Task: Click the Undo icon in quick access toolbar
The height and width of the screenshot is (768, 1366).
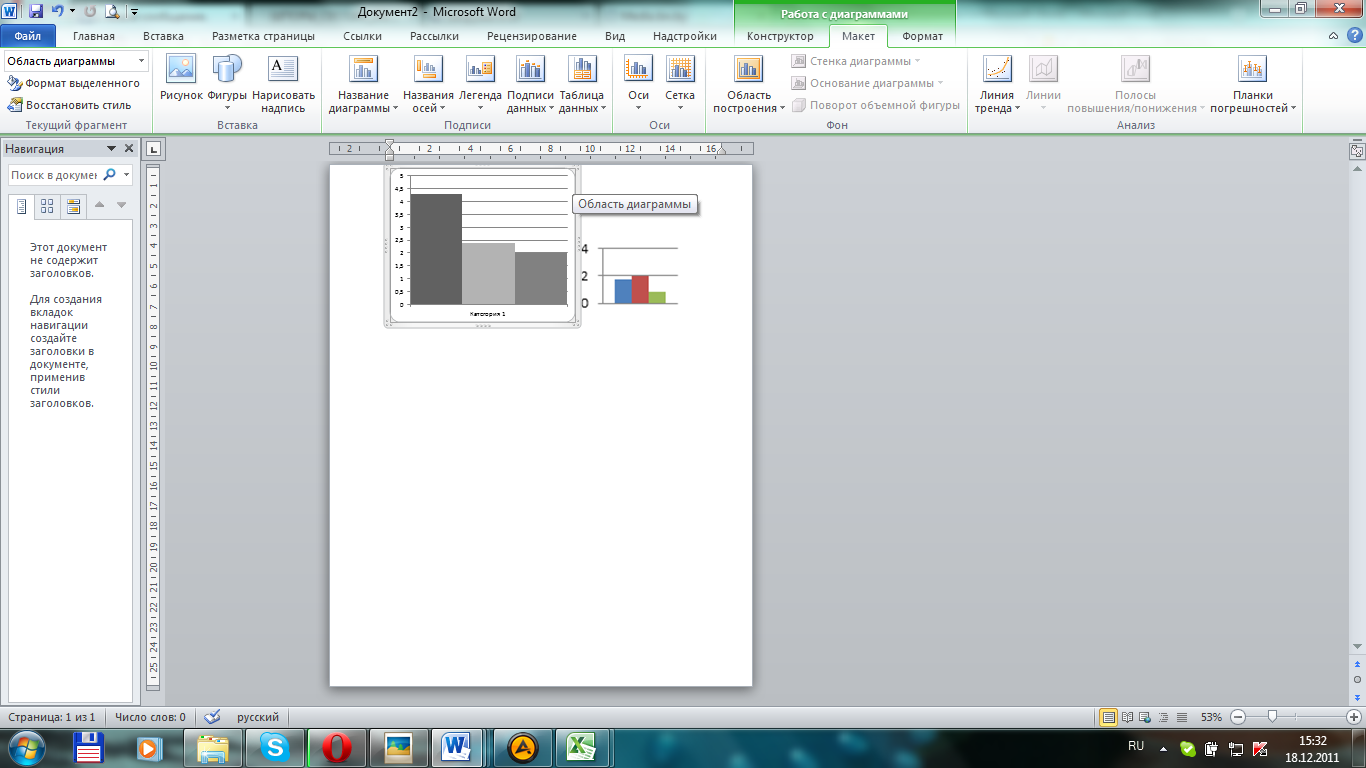Action: pyautogui.click(x=58, y=12)
